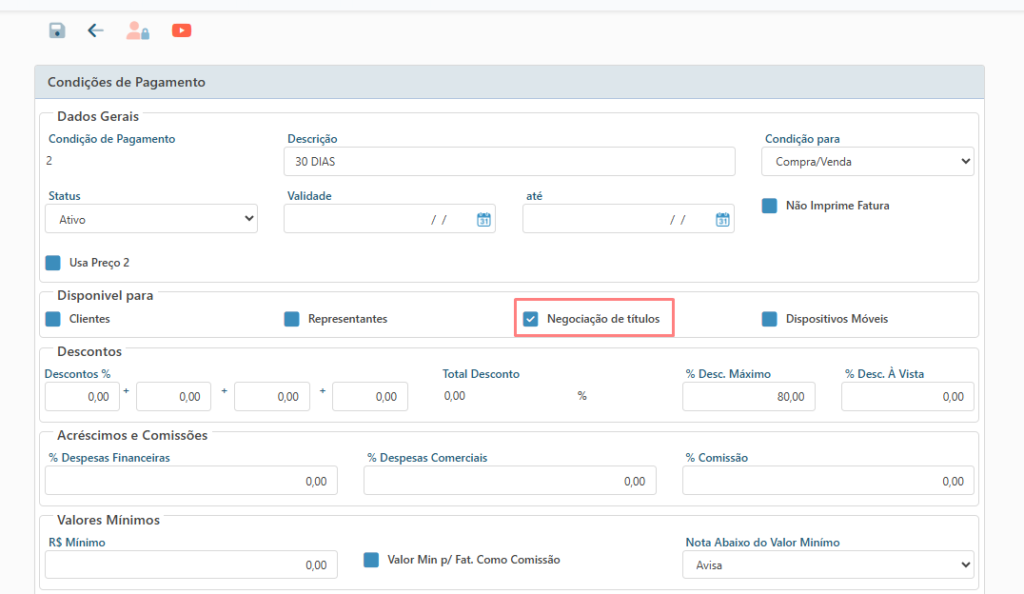Open the 'até' date calendar icon
Image resolution: width=1024 pixels, height=594 pixels.
722,220
